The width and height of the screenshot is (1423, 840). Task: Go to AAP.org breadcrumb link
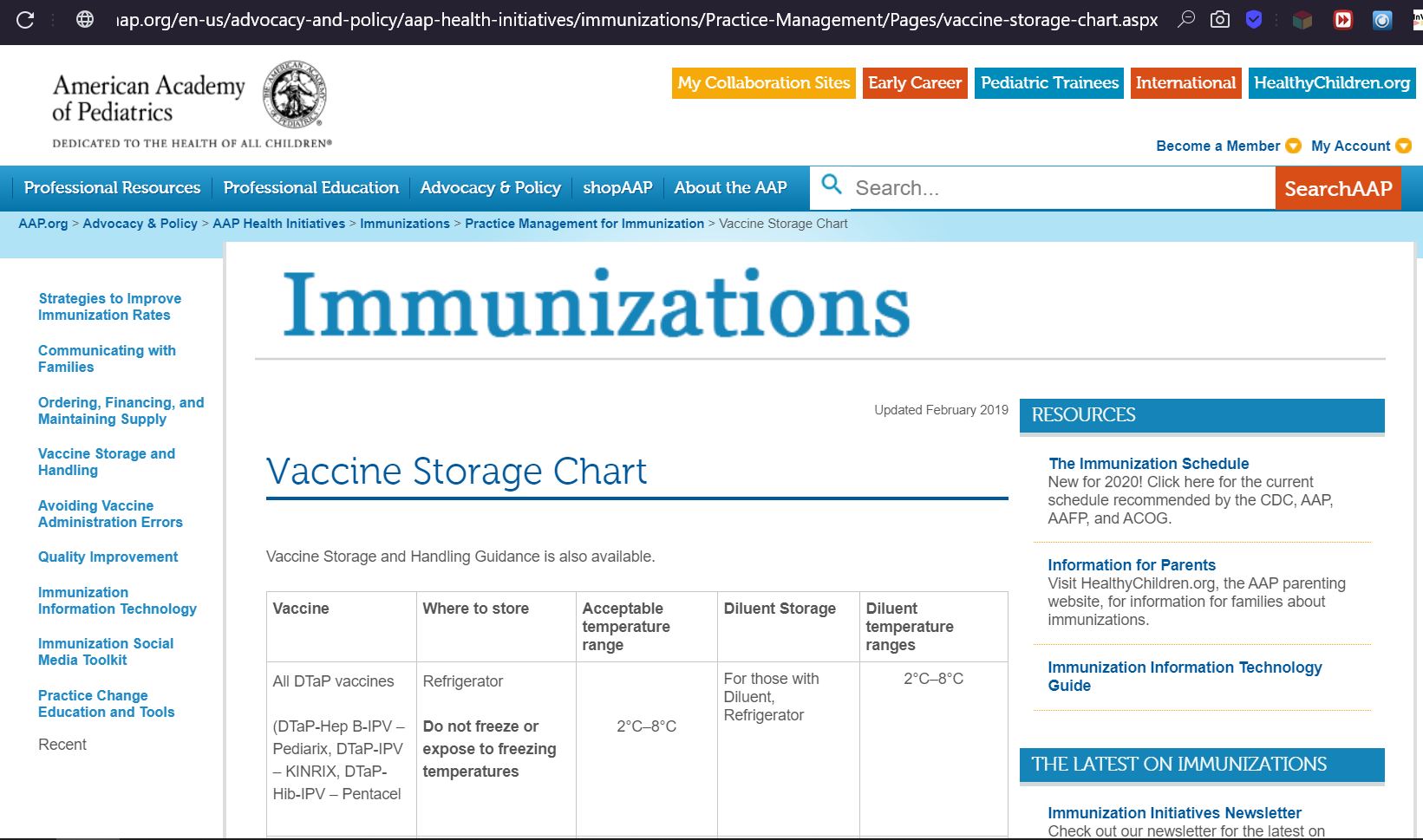(43, 224)
